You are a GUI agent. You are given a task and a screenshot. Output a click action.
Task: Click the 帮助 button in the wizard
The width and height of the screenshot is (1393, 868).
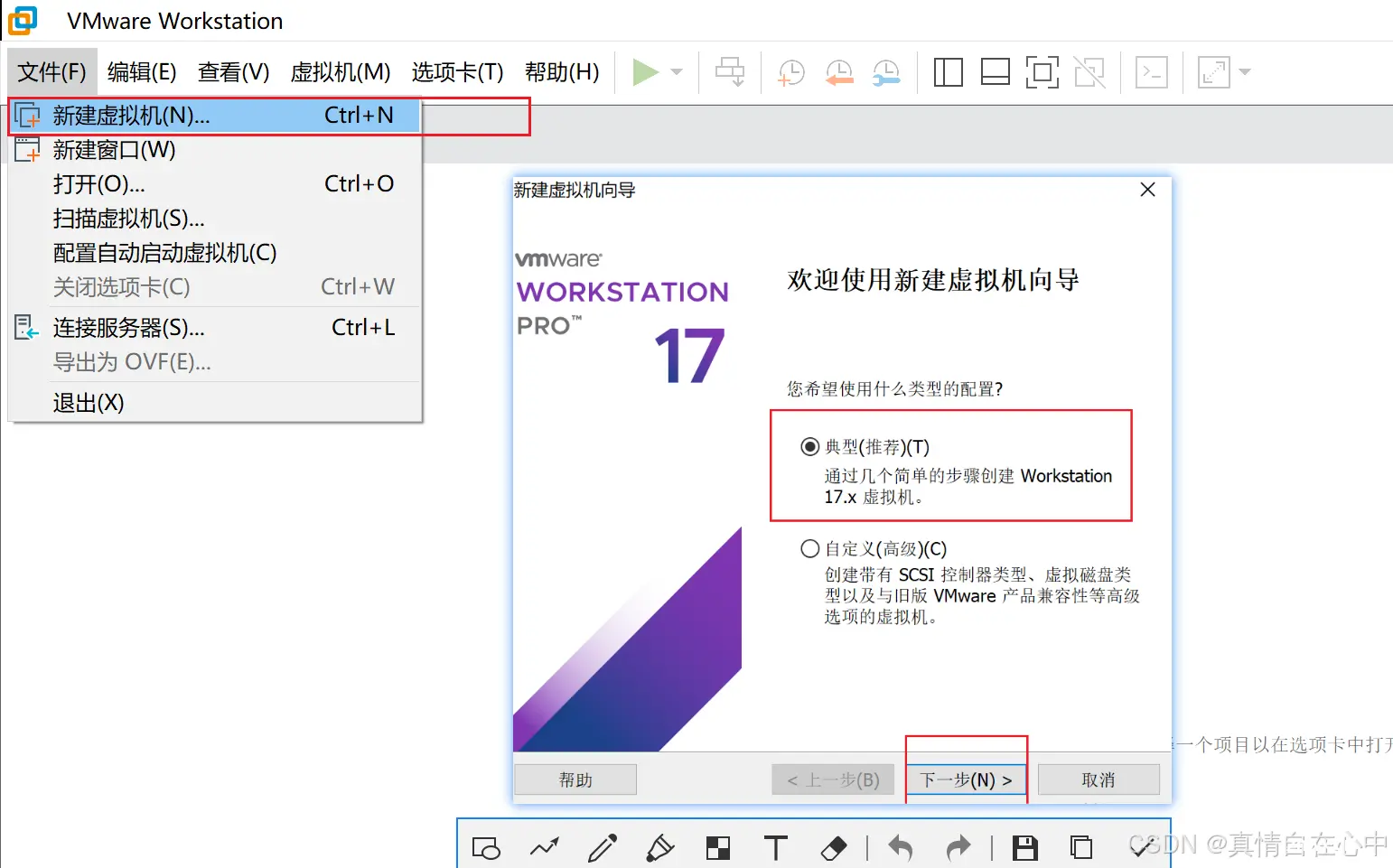point(575,779)
